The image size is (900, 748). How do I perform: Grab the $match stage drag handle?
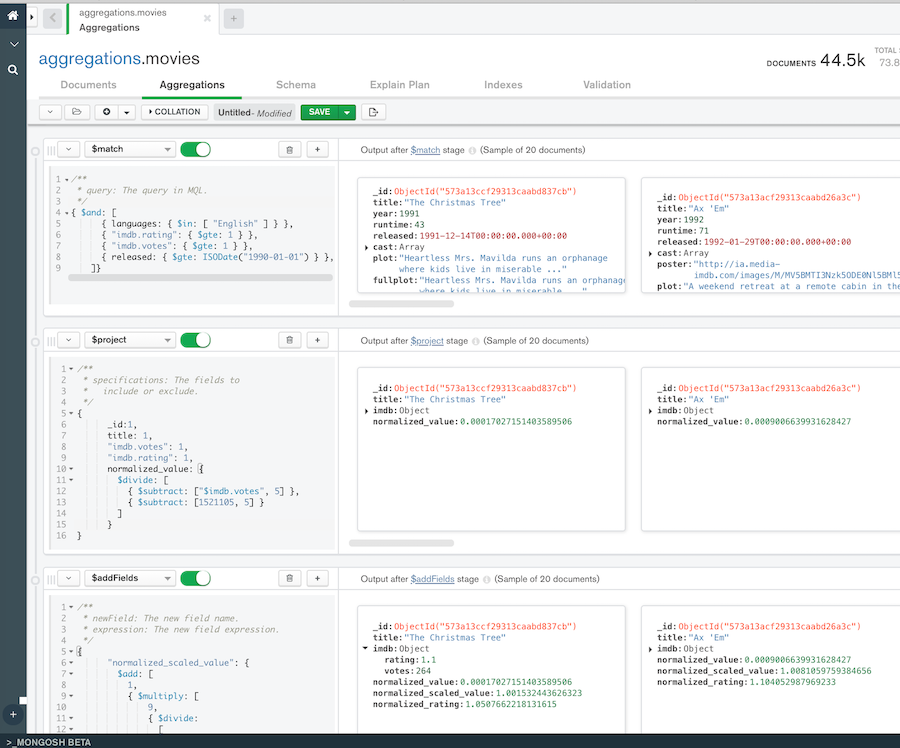point(51,150)
